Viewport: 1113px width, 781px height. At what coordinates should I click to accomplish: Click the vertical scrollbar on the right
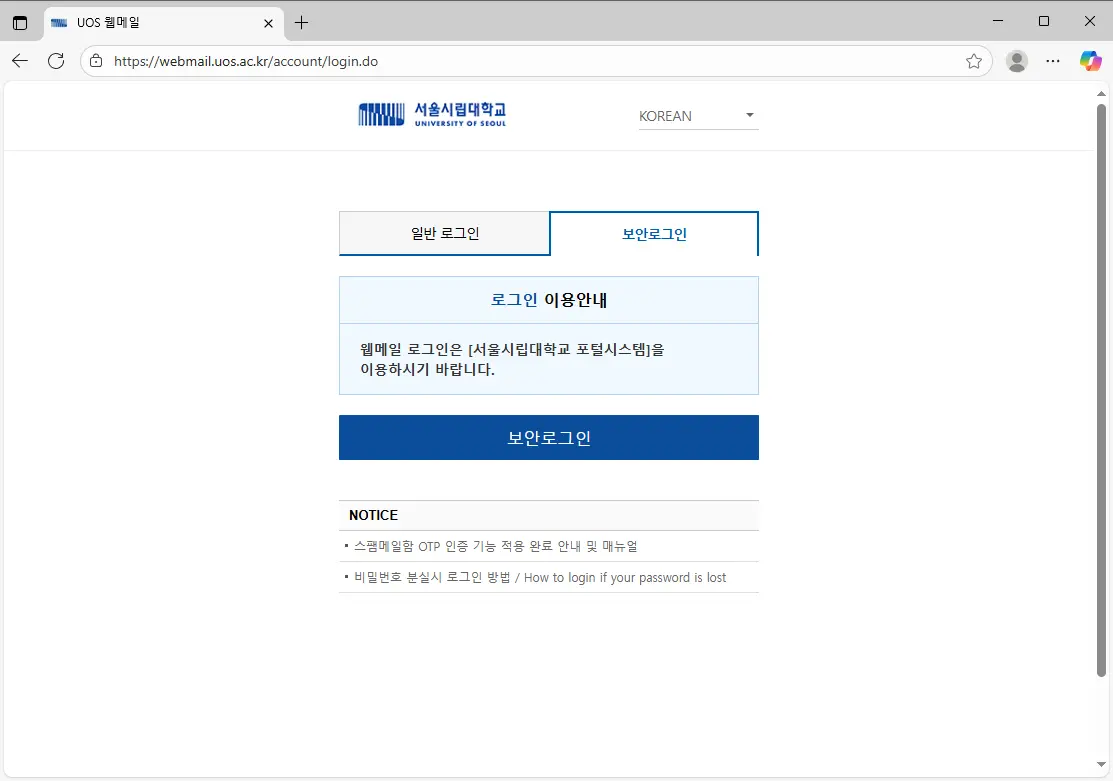pyautogui.click(x=1103, y=400)
